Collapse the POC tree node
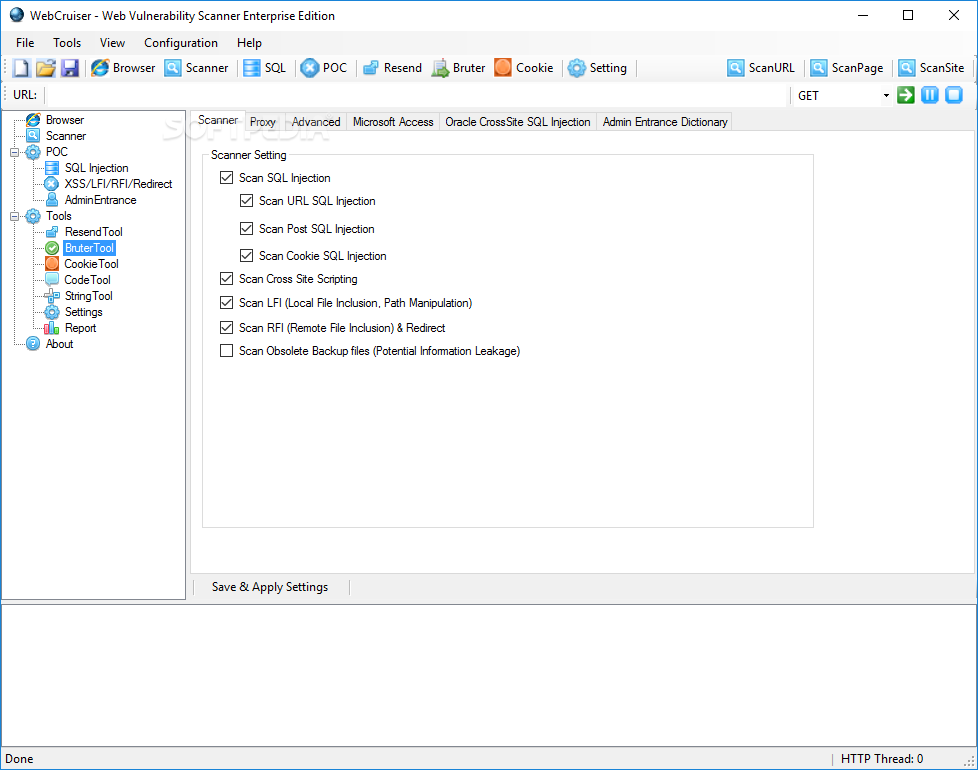Screen dimensions: 978x770 [14, 152]
